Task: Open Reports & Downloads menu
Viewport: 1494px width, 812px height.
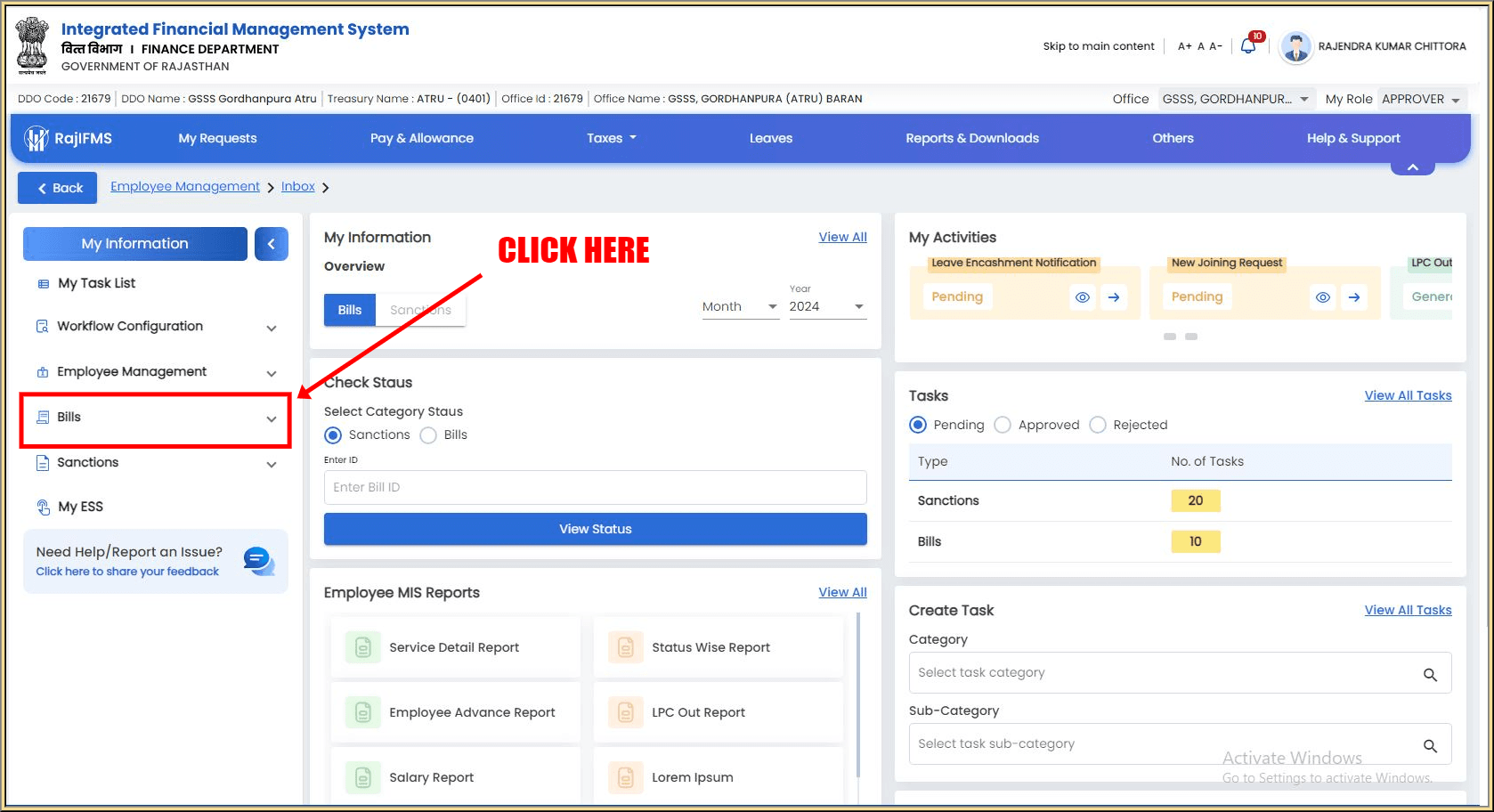Action: click(x=972, y=138)
